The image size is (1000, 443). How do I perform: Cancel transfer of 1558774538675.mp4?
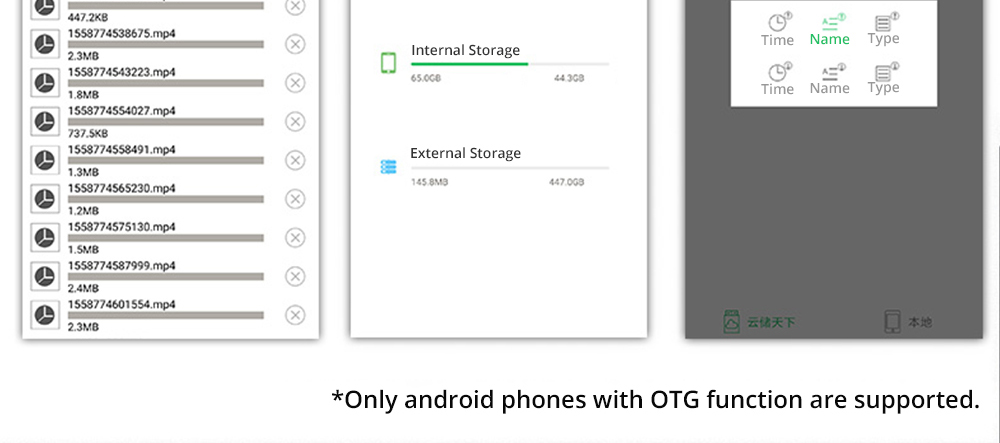point(295,44)
